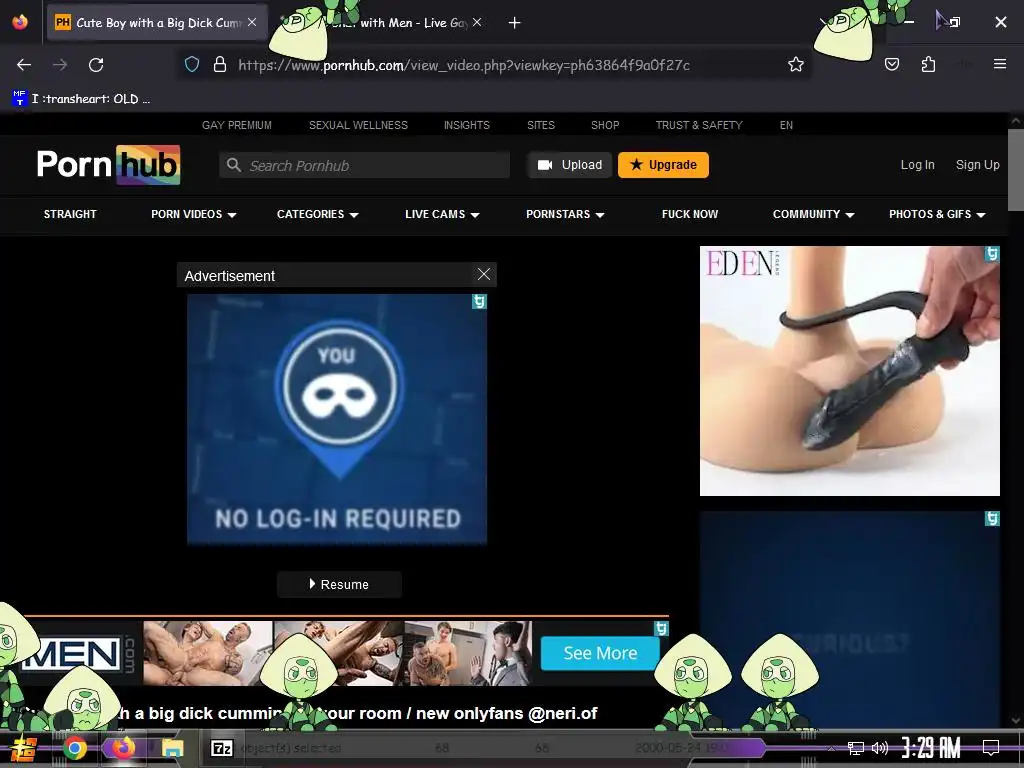Click the info badge on the overlay ad
Viewport: 1024px width, 768px height.
tap(479, 301)
